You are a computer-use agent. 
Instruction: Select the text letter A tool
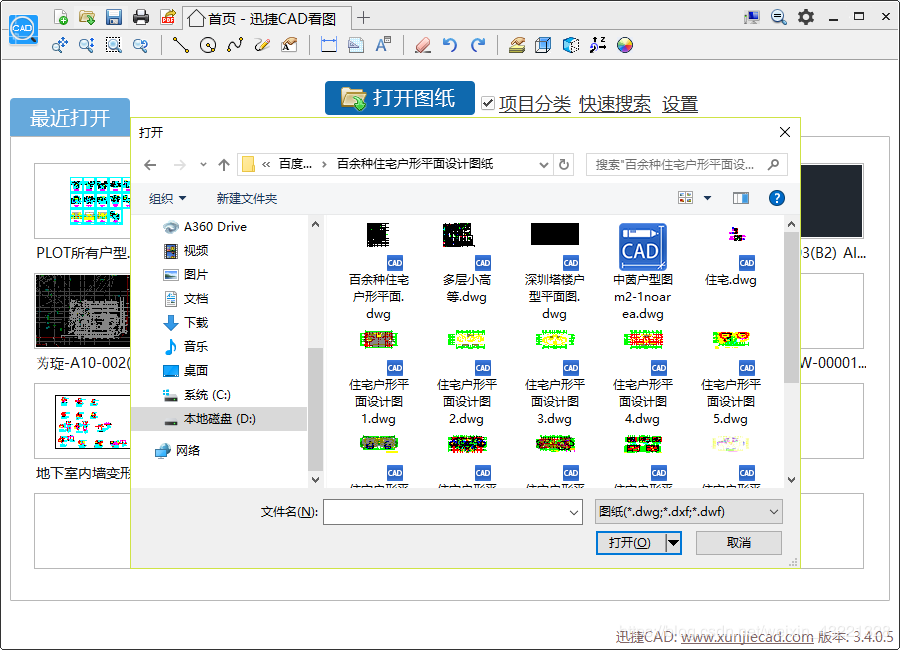(x=383, y=45)
